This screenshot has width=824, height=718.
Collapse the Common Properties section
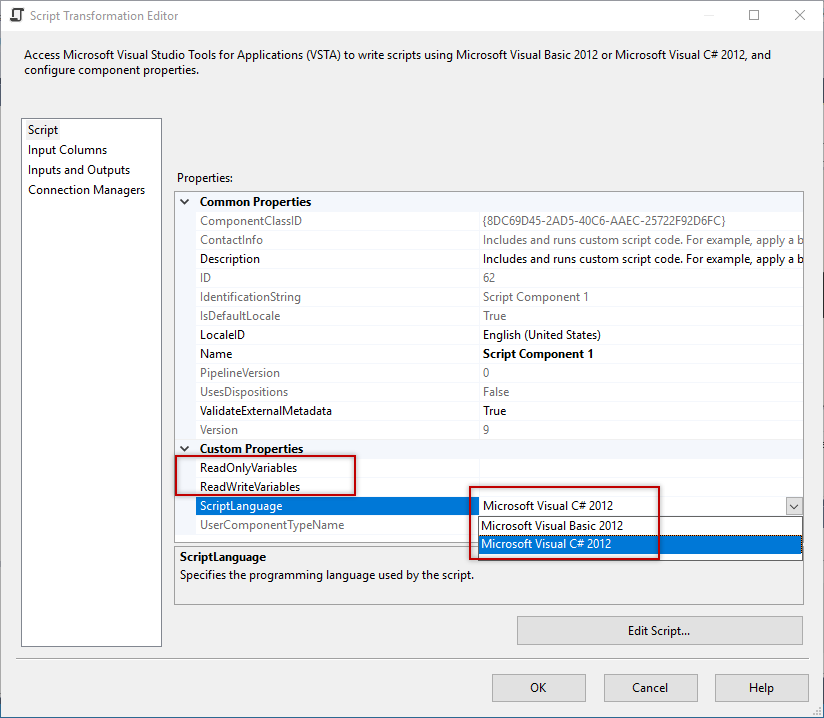point(184,201)
